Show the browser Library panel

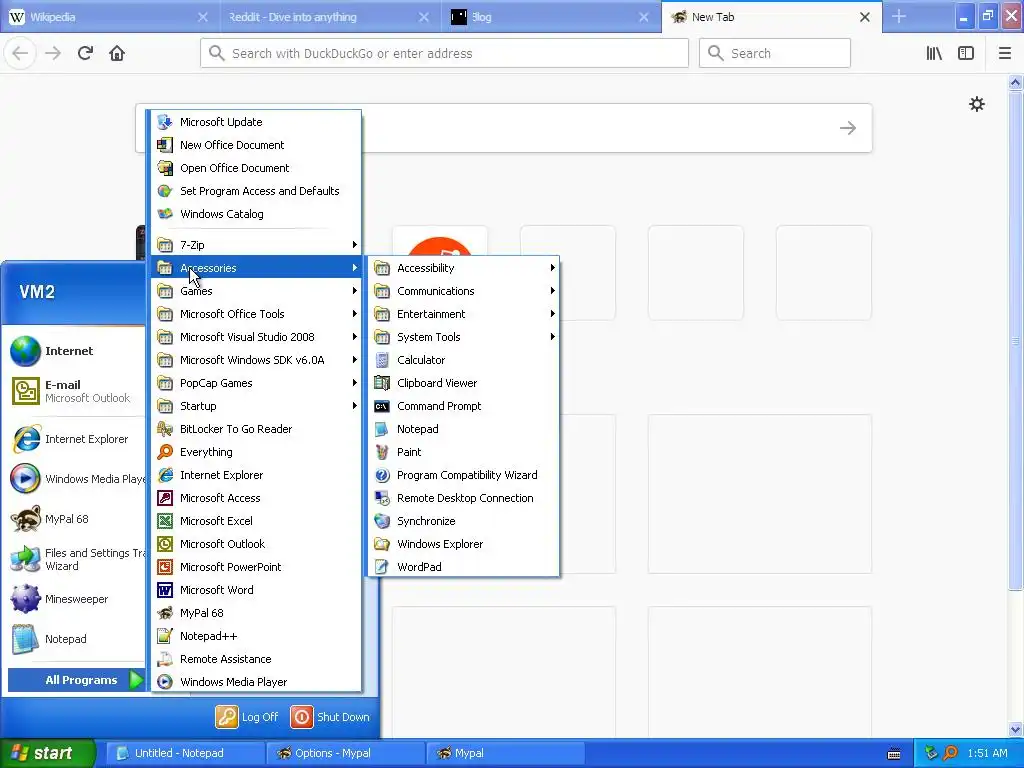[x=934, y=54]
